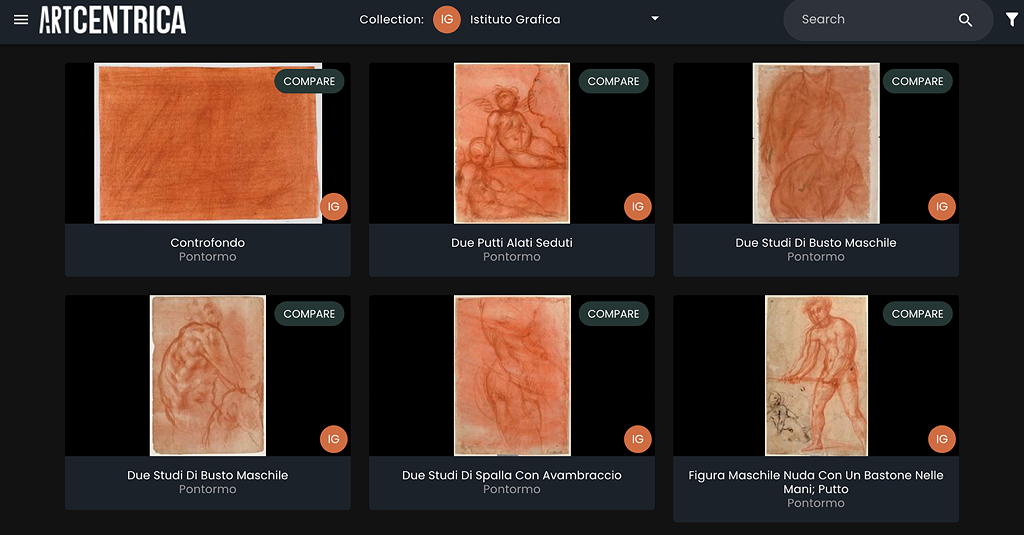Click top-row Due Studi Di Busto Maschile title

(816, 242)
